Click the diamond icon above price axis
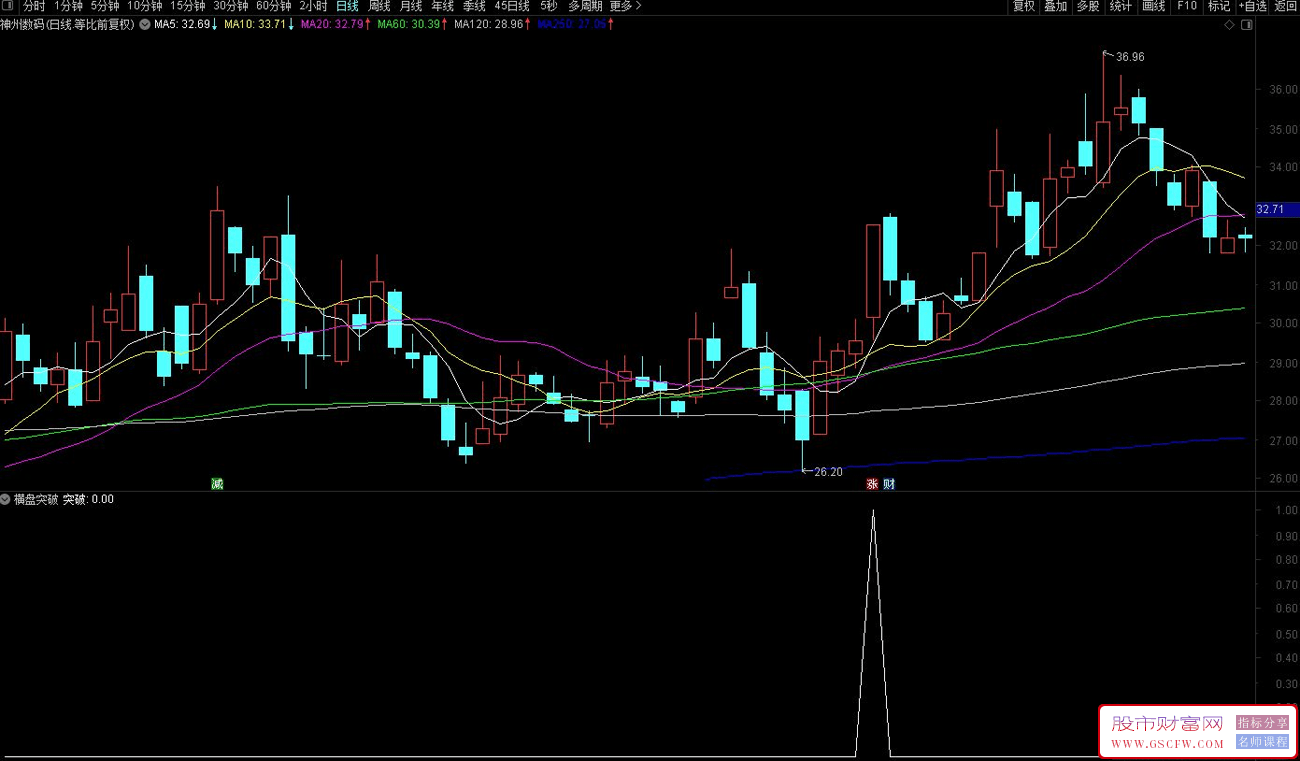 tap(1229, 25)
